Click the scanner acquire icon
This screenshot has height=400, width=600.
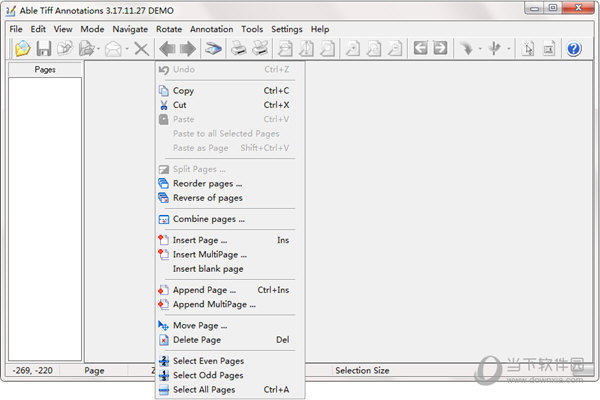(213, 49)
